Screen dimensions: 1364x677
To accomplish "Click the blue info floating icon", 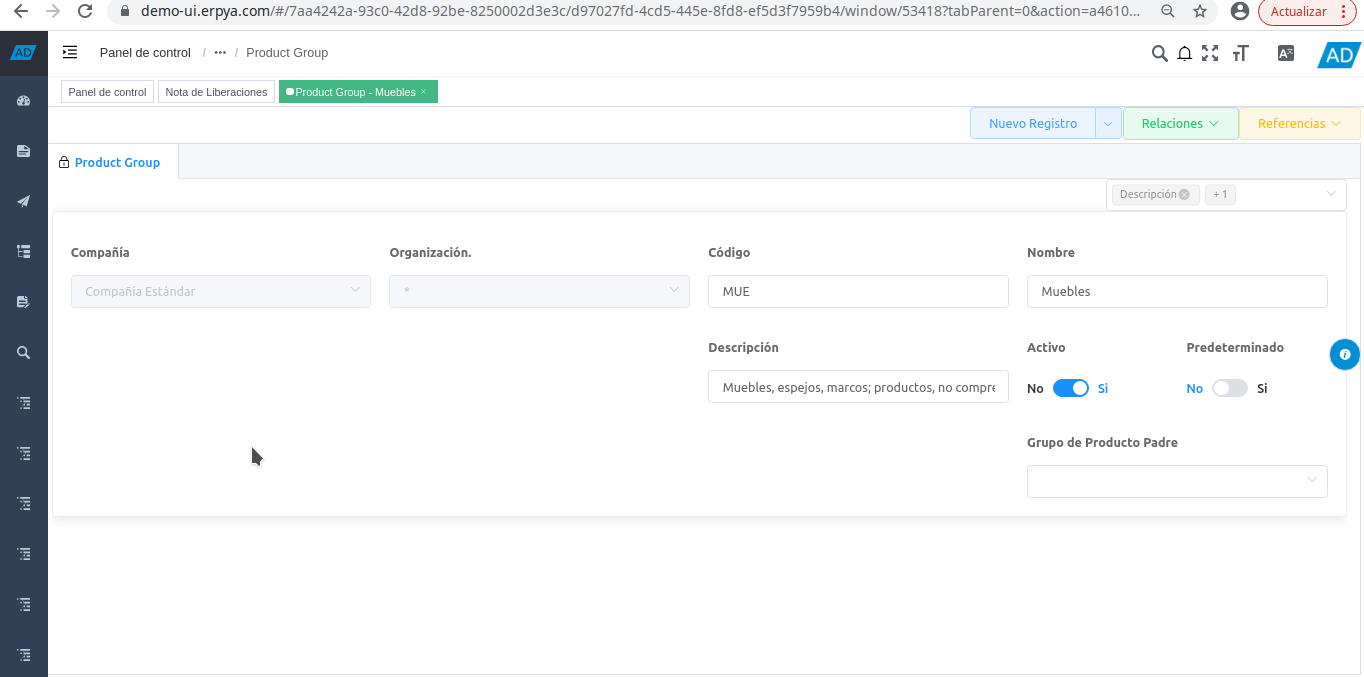I will click(1345, 354).
